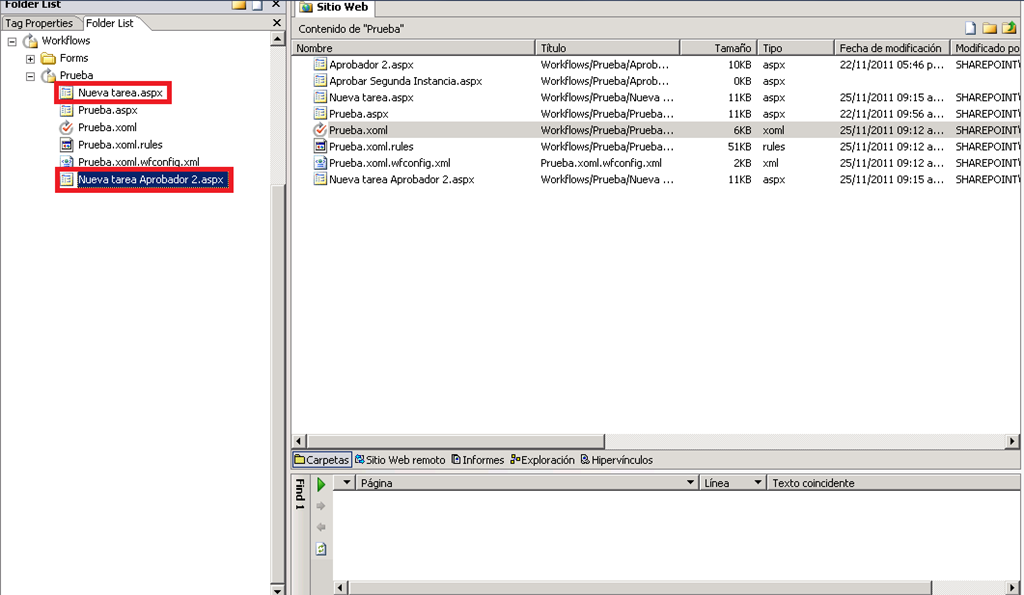The image size is (1024, 595).
Task: Select Nueva tarea Aprobador 2.aspx in tree
Action: click(x=151, y=179)
